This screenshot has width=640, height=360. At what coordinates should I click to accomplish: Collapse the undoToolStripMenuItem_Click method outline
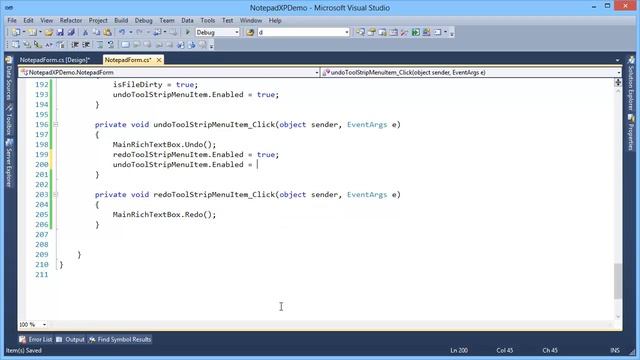(56, 124)
